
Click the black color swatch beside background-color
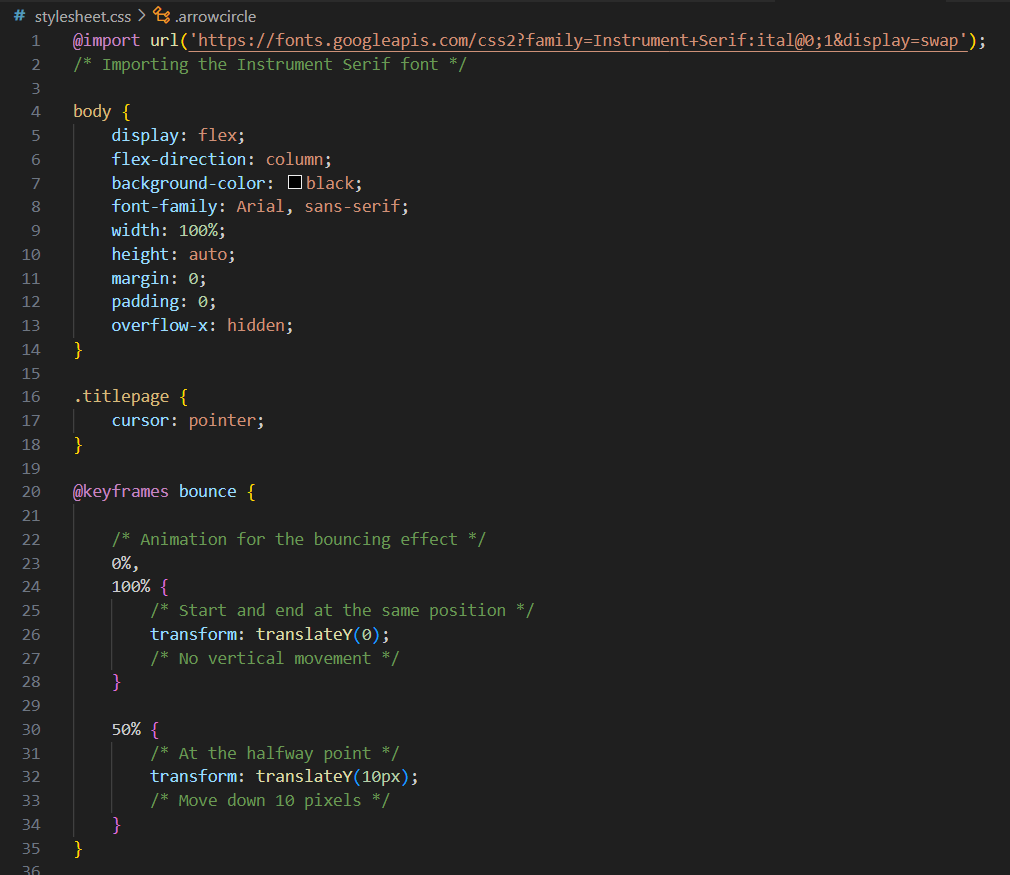coord(294,182)
